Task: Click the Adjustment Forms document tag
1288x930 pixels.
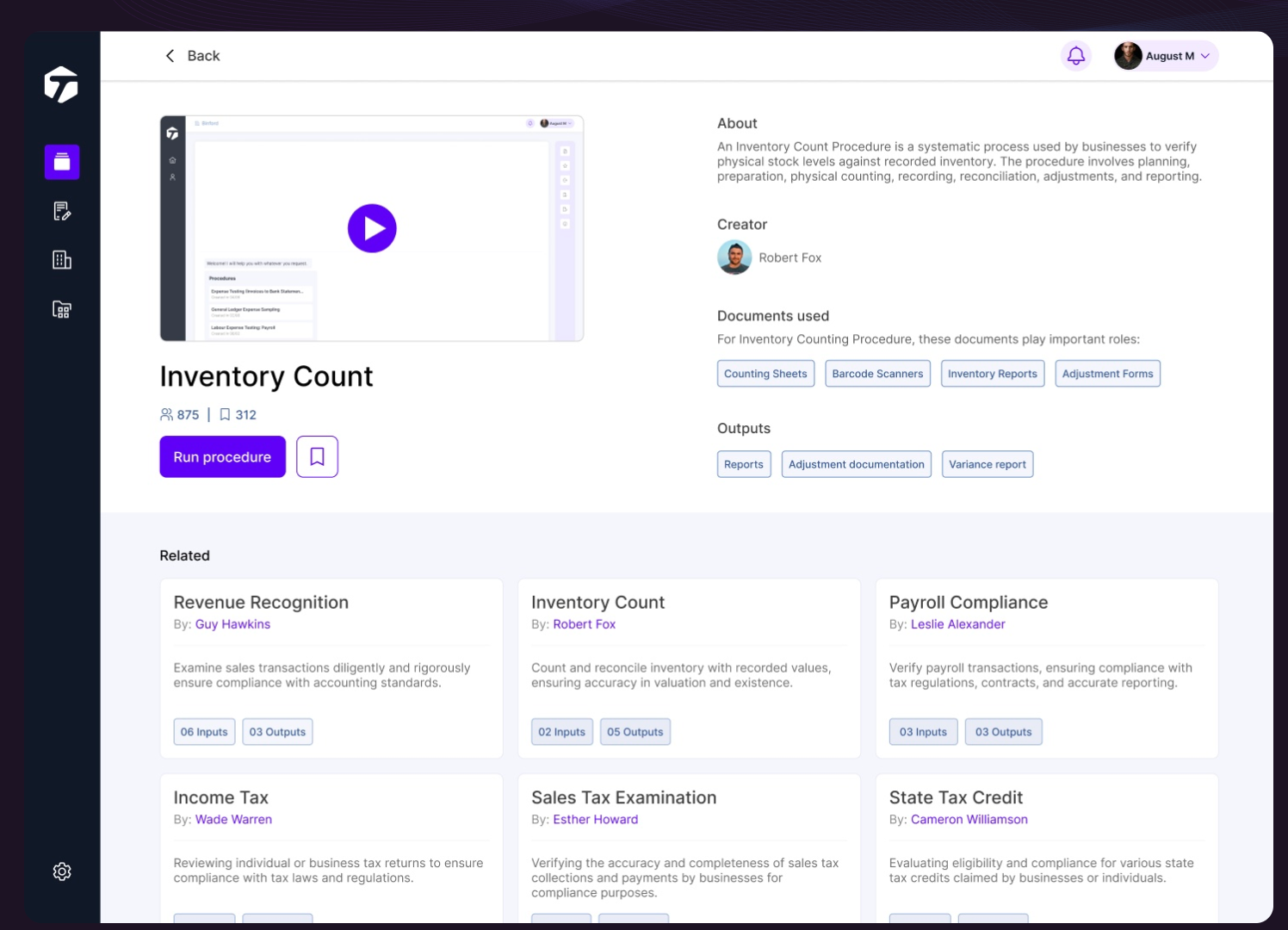Action: pos(1107,373)
